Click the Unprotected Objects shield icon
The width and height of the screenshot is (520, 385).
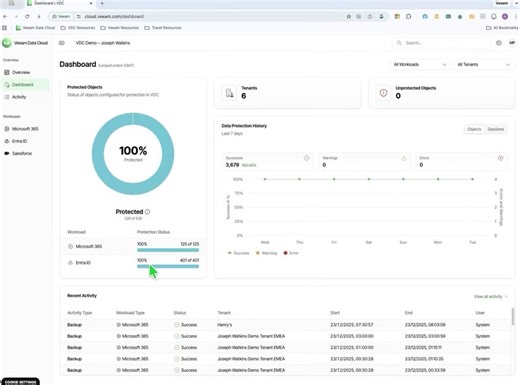[383, 93]
